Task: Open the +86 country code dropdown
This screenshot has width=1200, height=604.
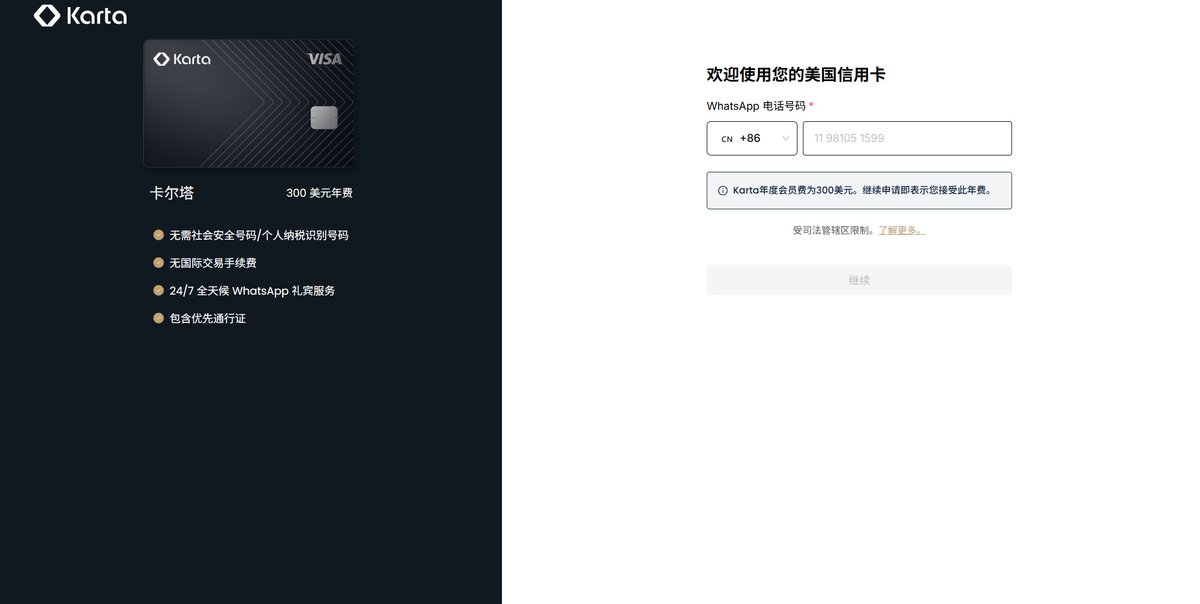Action: [x=752, y=138]
